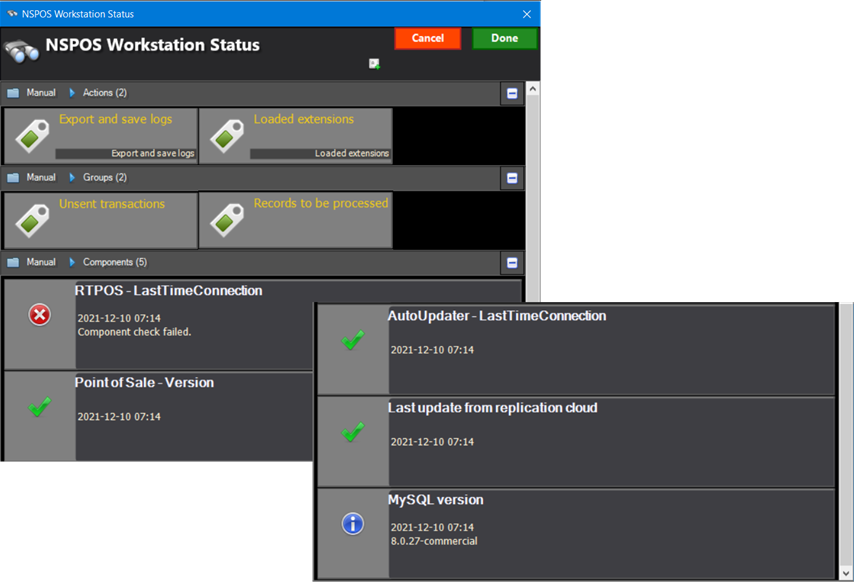The height and width of the screenshot is (582, 854).
Task: Click the blue arrow before Actions (2)
Action: tap(72, 93)
